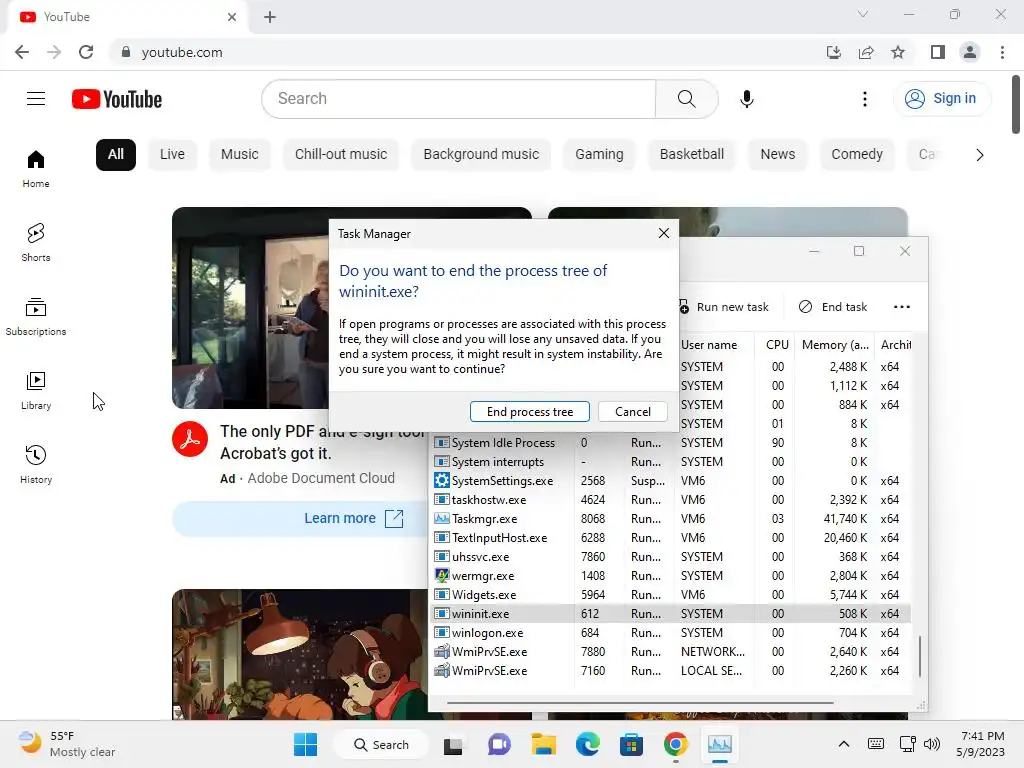Click the Adobe Acrobat channel avatar

click(190, 439)
